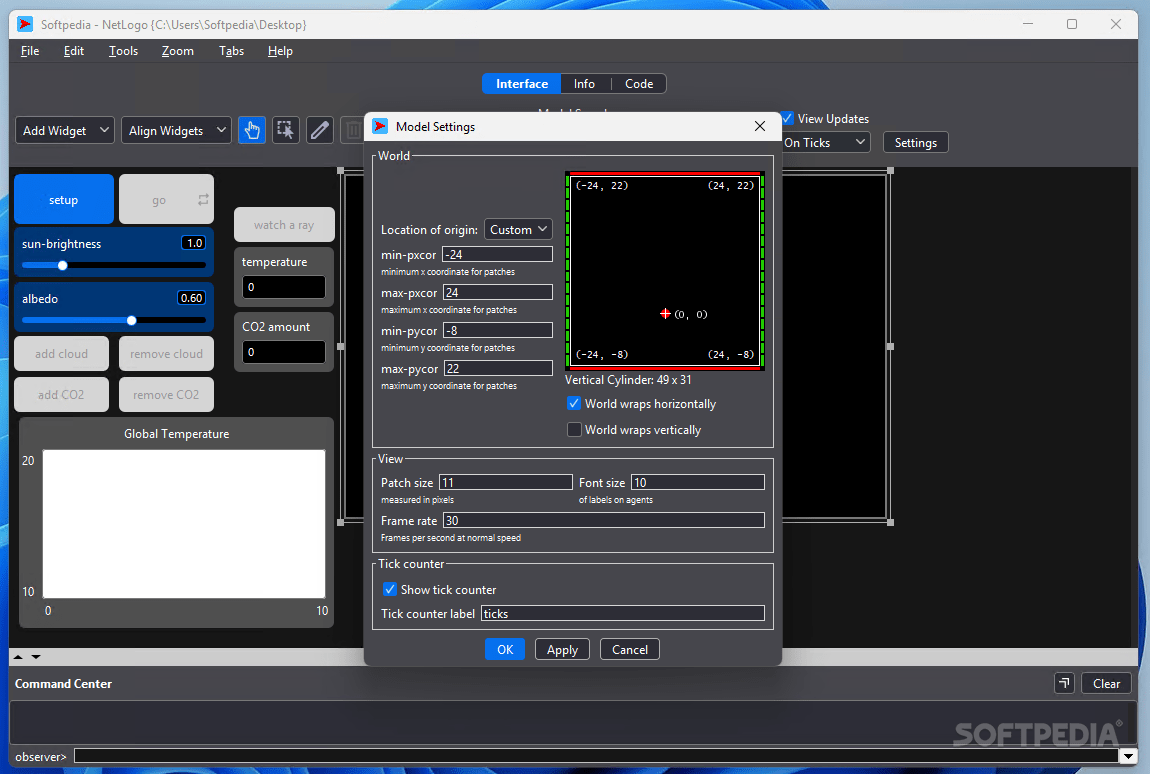1150x774 pixels.
Task: Clear the Command Center output
Action: click(1106, 683)
